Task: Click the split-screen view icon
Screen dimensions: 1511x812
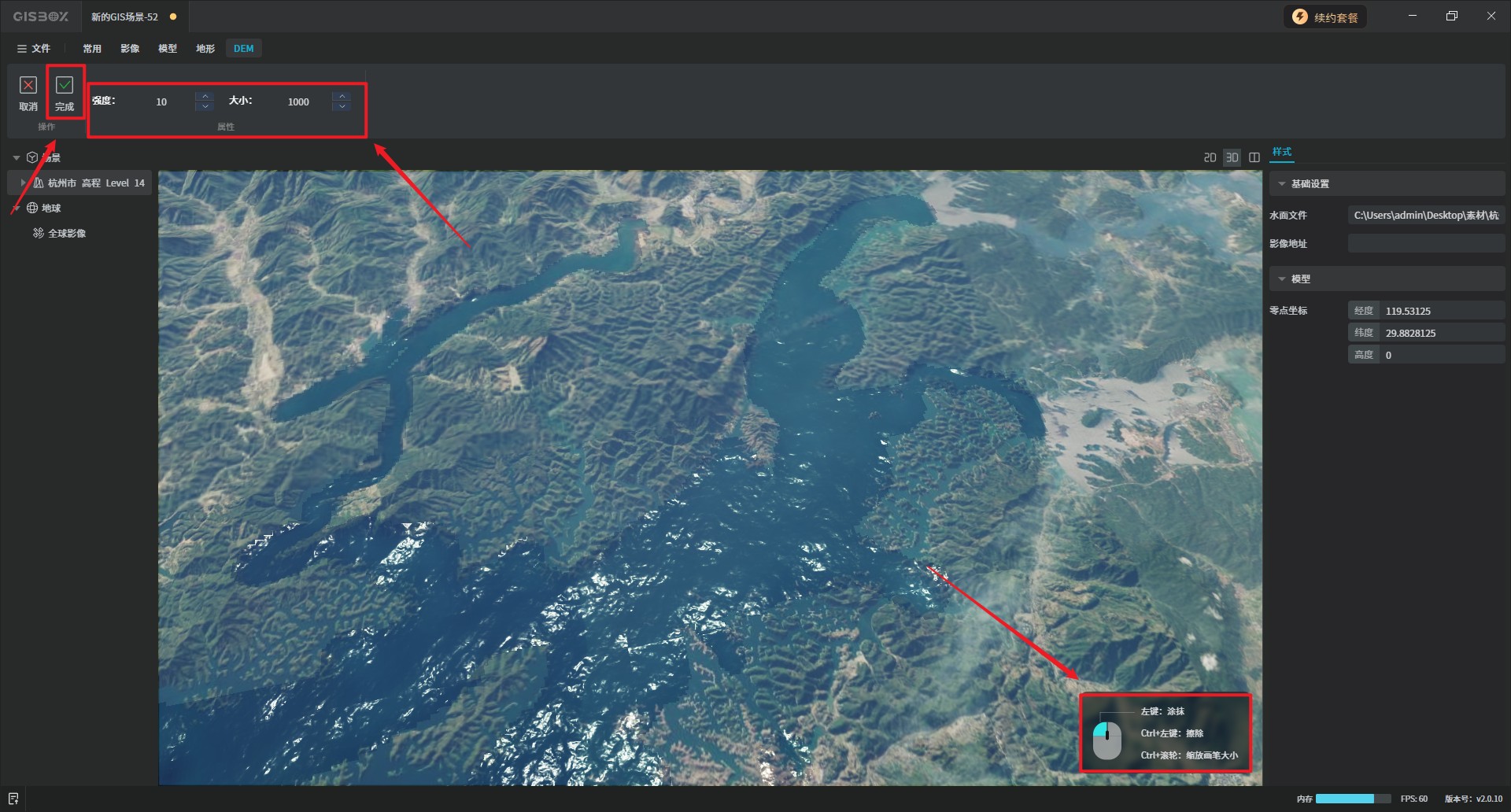Action: pyautogui.click(x=1254, y=157)
